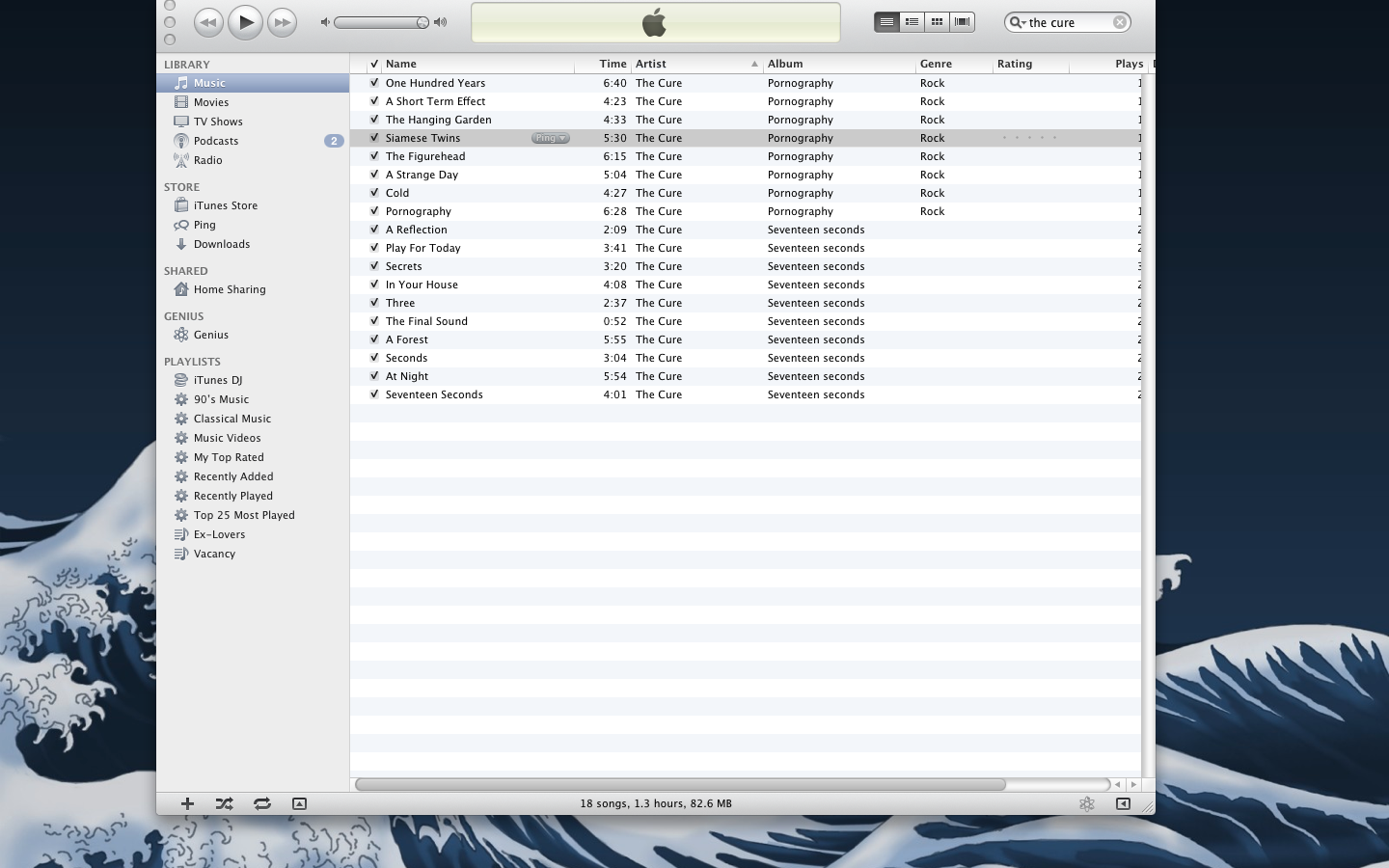Image resolution: width=1389 pixels, height=868 pixels.
Task: Sort by the Rating column header
Action: tap(1031, 64)
